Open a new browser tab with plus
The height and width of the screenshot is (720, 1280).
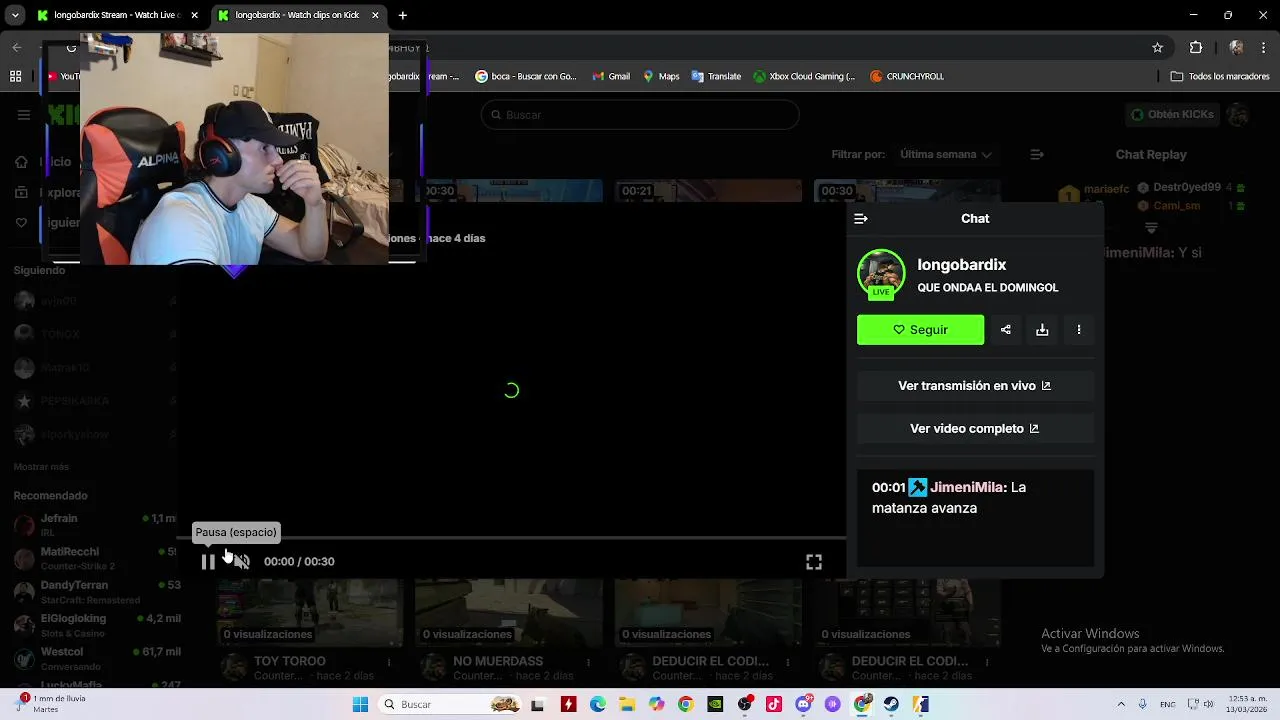pyautogui.click(x=402, y=15)
